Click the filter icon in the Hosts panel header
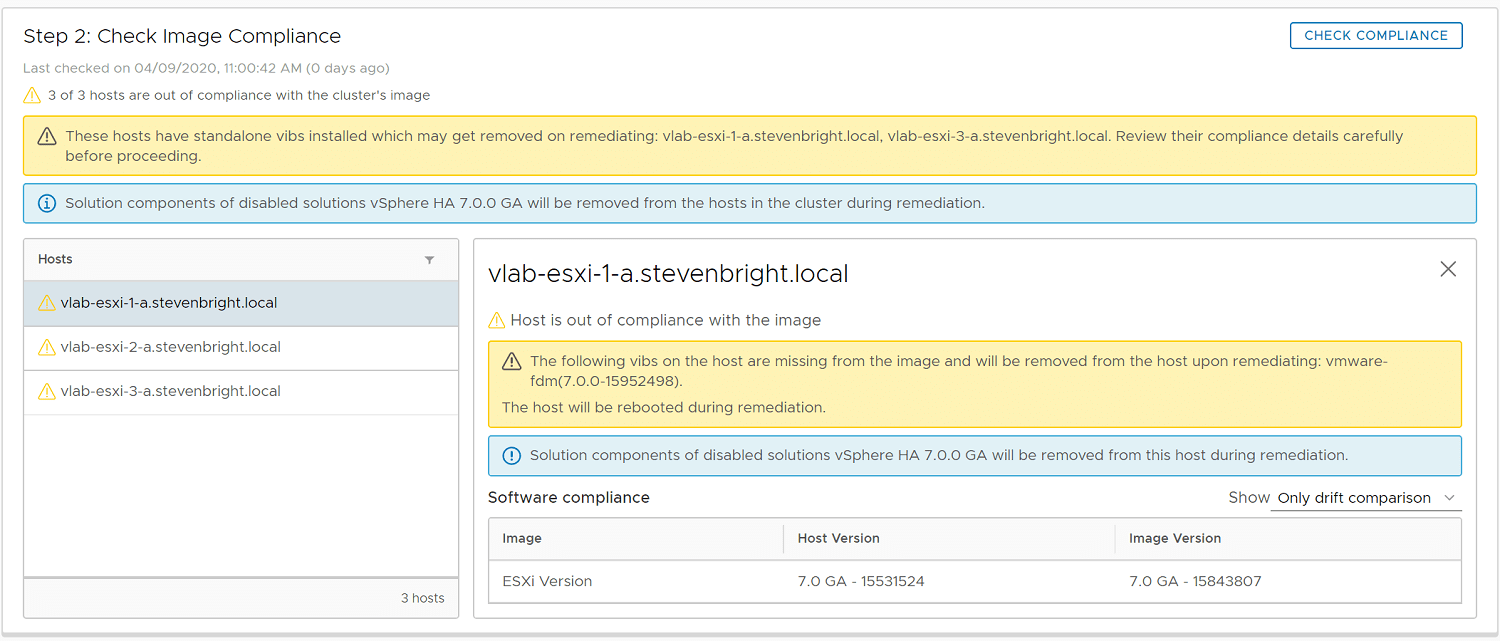 click(430, 259)
